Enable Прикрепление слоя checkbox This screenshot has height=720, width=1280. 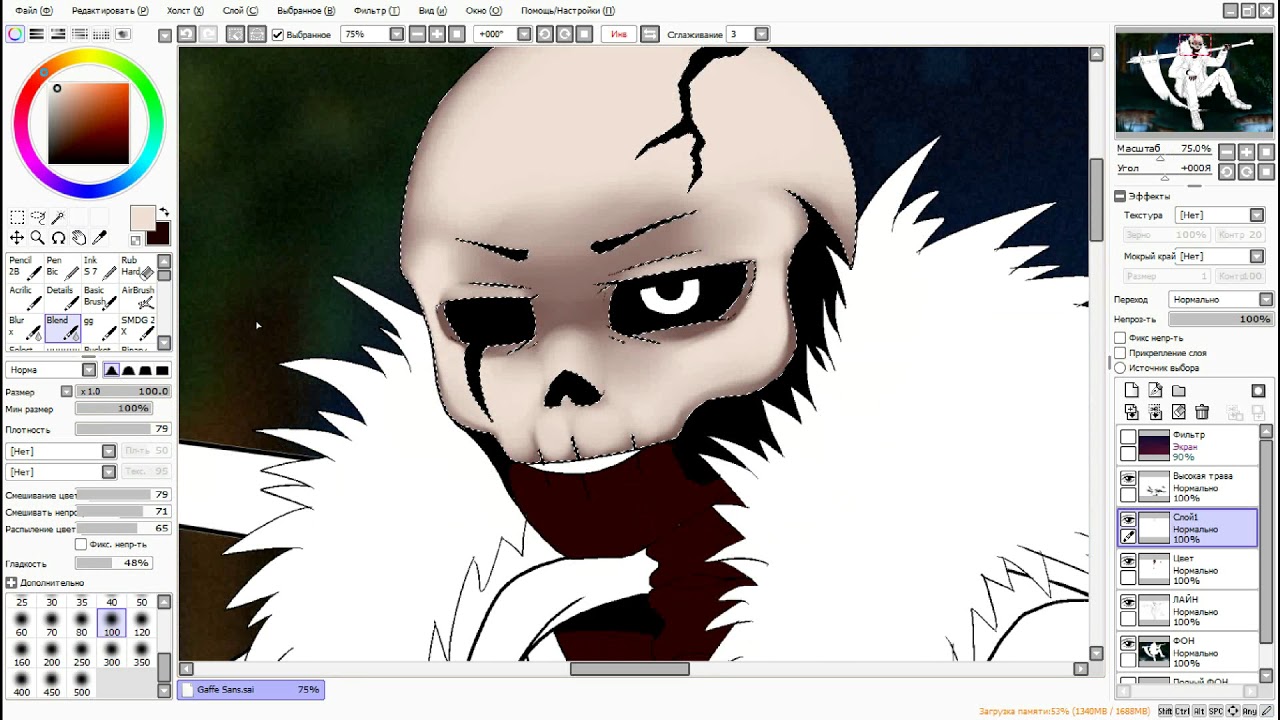(1120, 353)
